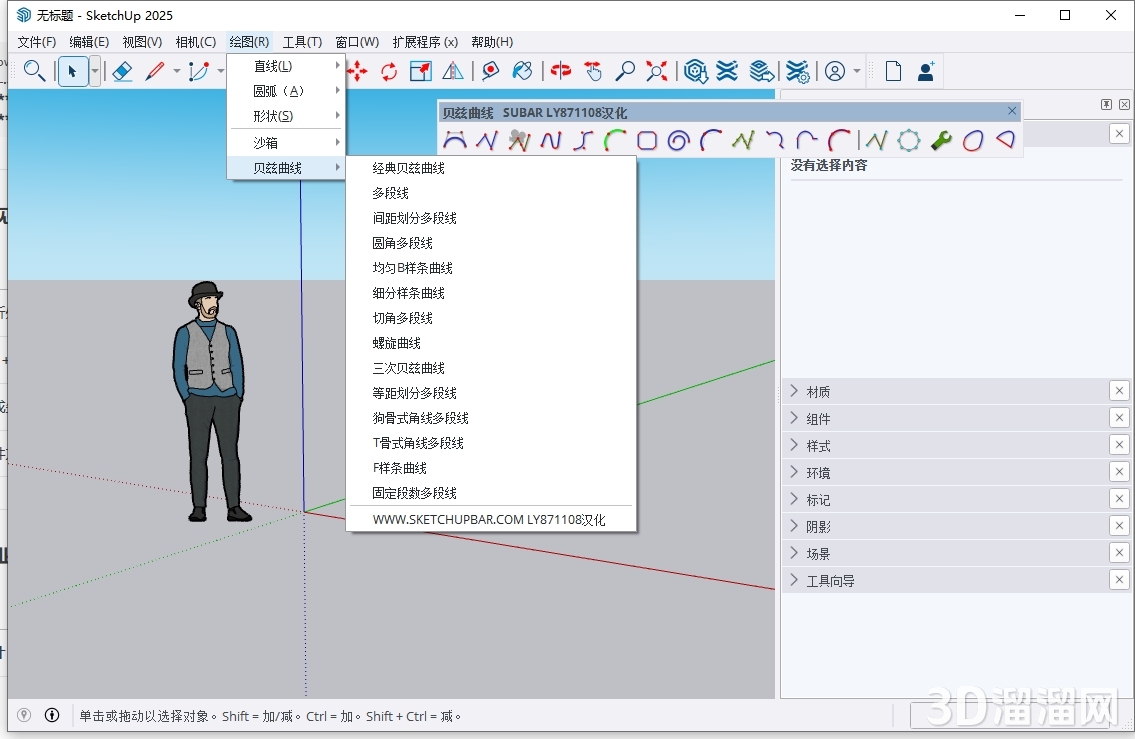
Task: Select the spiral curve icon on Bezier toolbar
Action: (677, 140)
